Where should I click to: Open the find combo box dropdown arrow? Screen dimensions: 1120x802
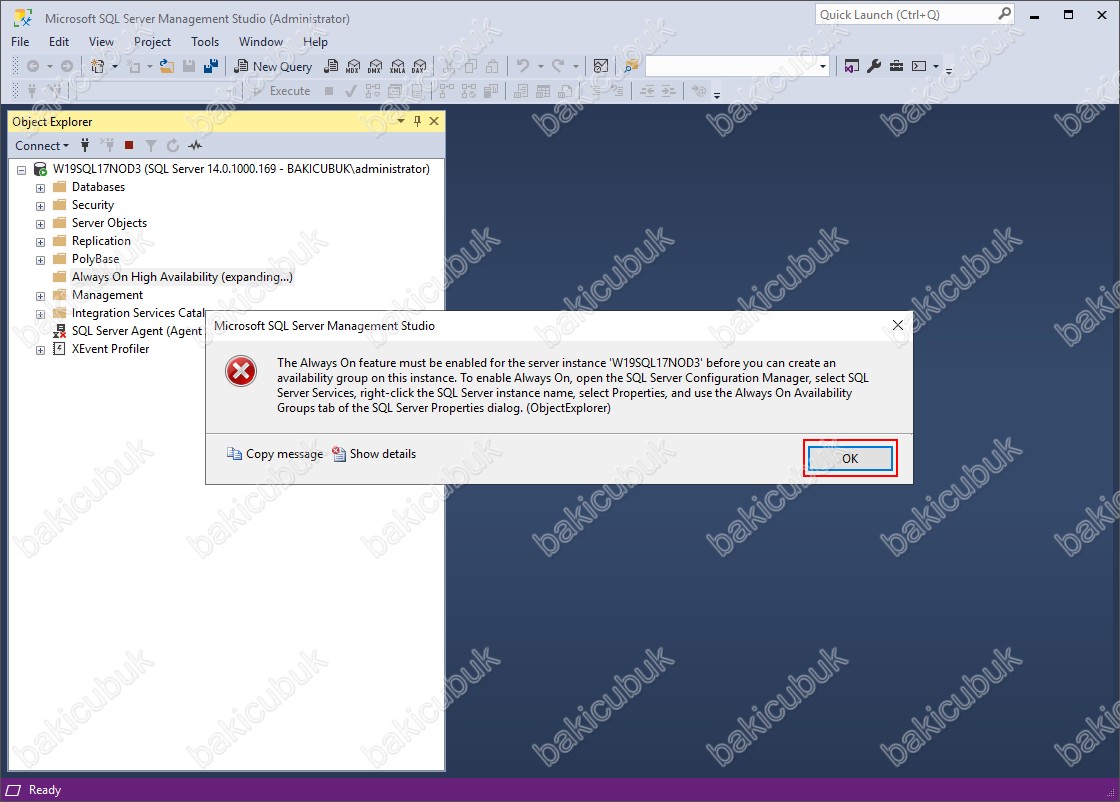tap(823, 66)
